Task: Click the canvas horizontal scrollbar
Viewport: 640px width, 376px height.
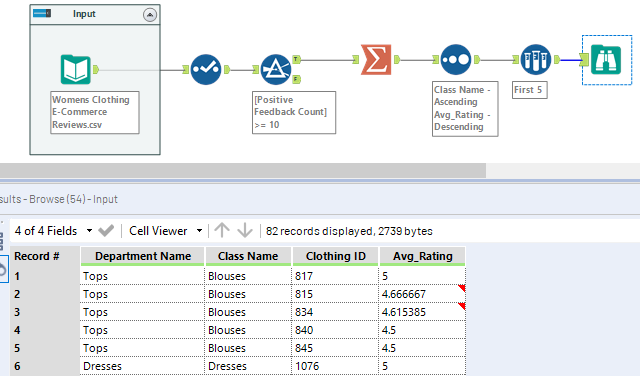Action: (243, 171)
